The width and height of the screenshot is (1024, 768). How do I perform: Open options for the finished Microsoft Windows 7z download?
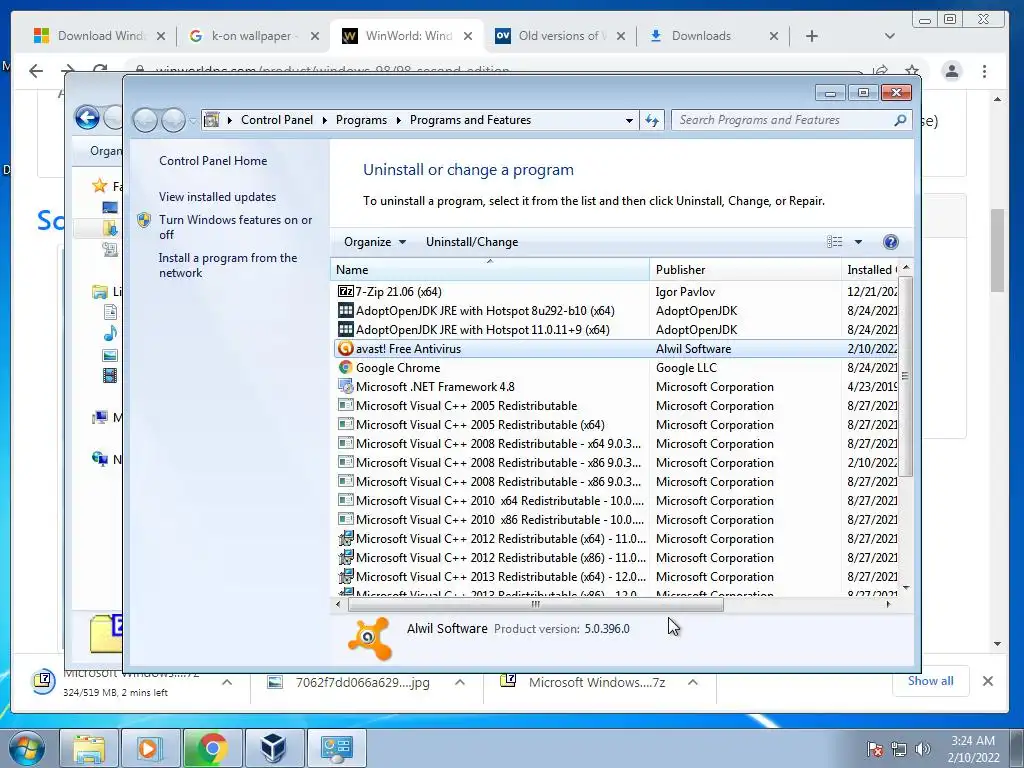tap(693, 682)
